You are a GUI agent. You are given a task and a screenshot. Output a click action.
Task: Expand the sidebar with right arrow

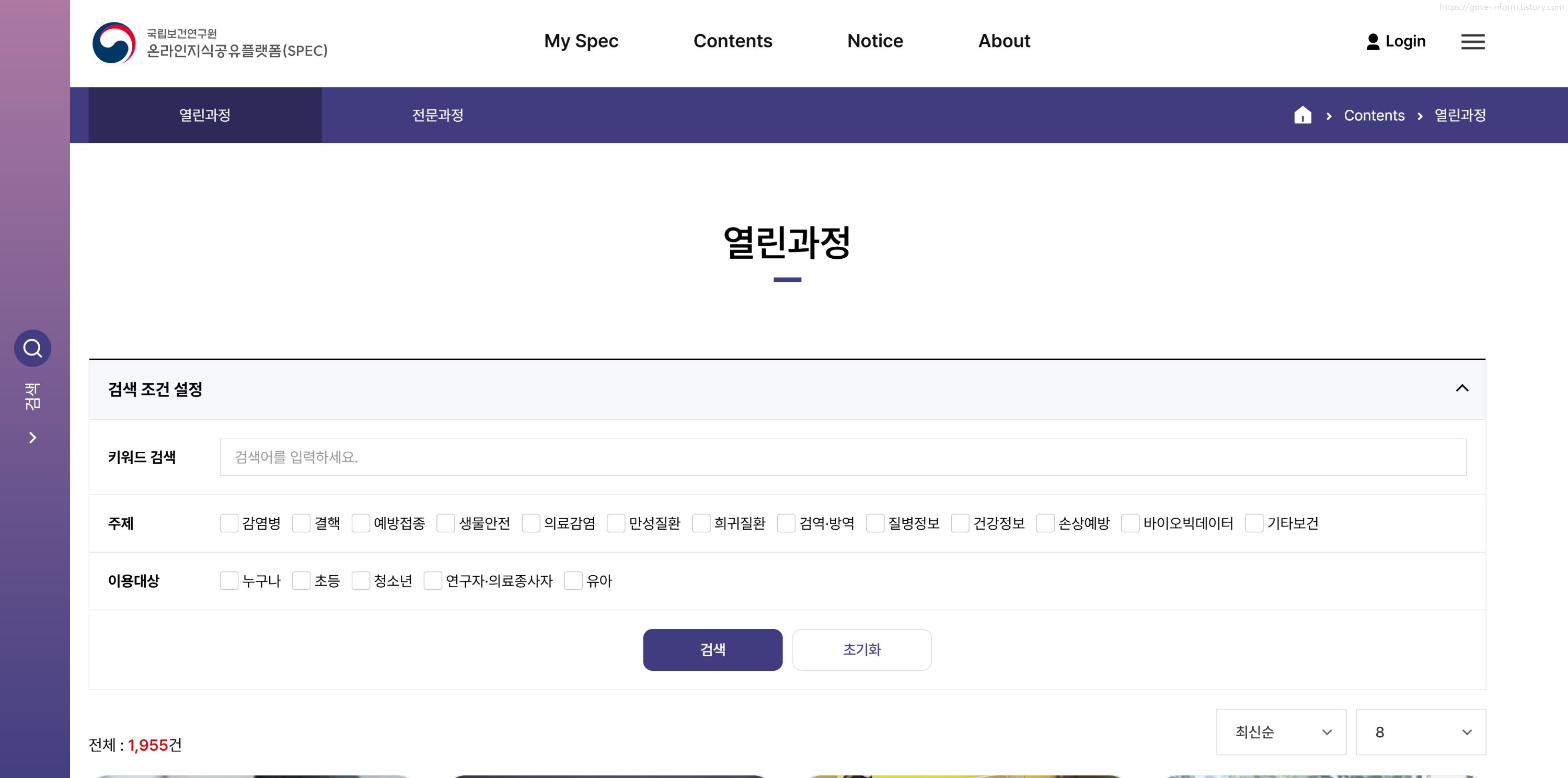(x=33, y=438)
